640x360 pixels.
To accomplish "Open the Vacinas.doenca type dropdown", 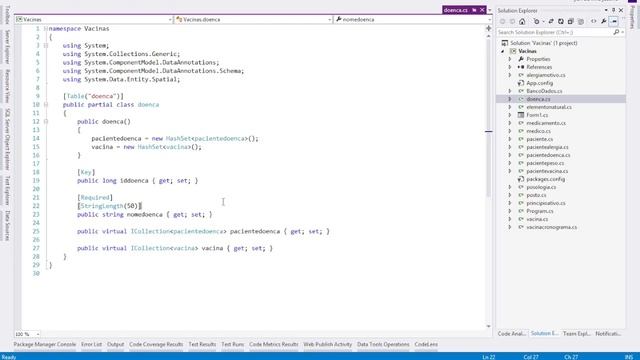I will point(329,19).
